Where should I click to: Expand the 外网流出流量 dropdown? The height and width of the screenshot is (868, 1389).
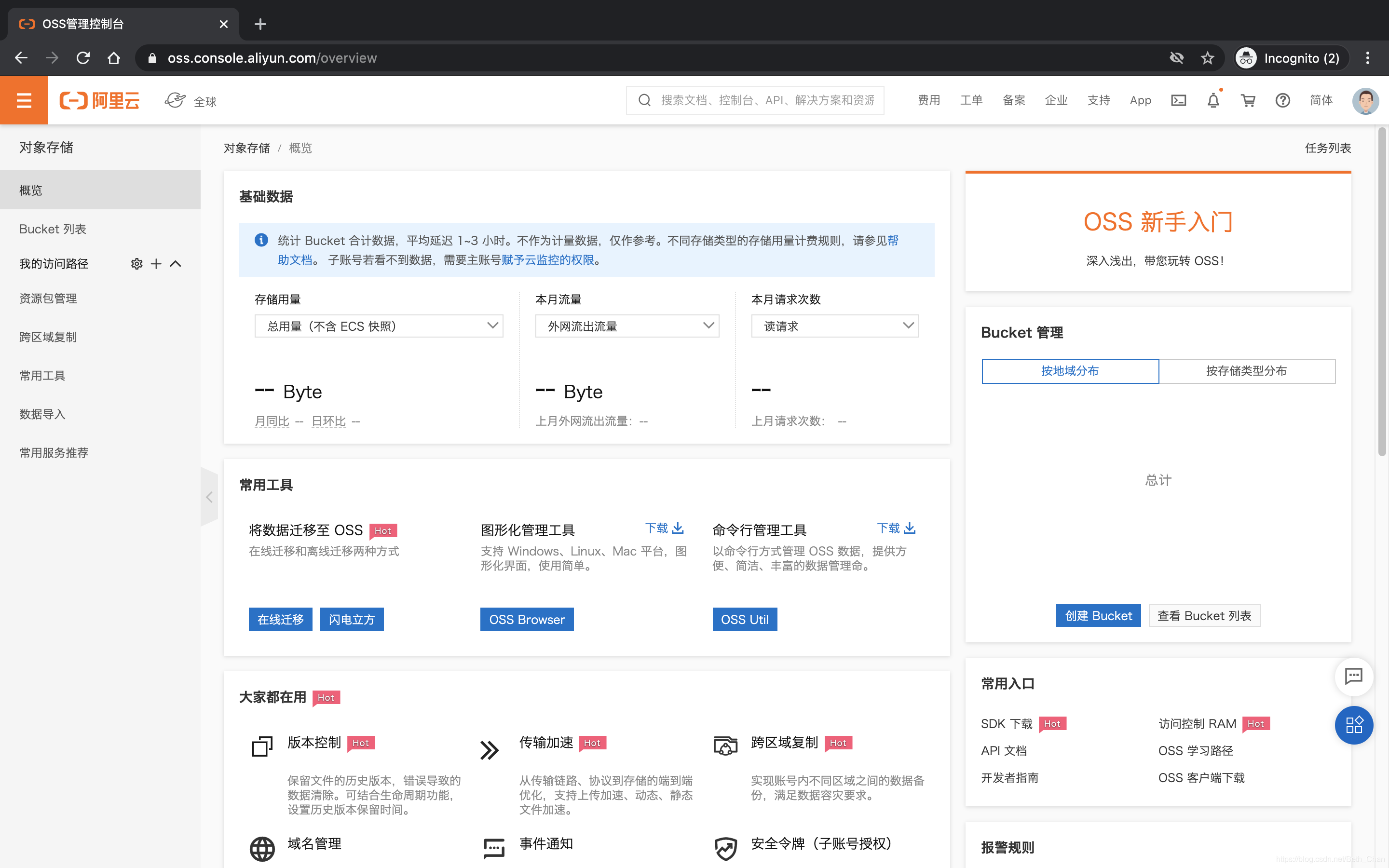[627, 326]
